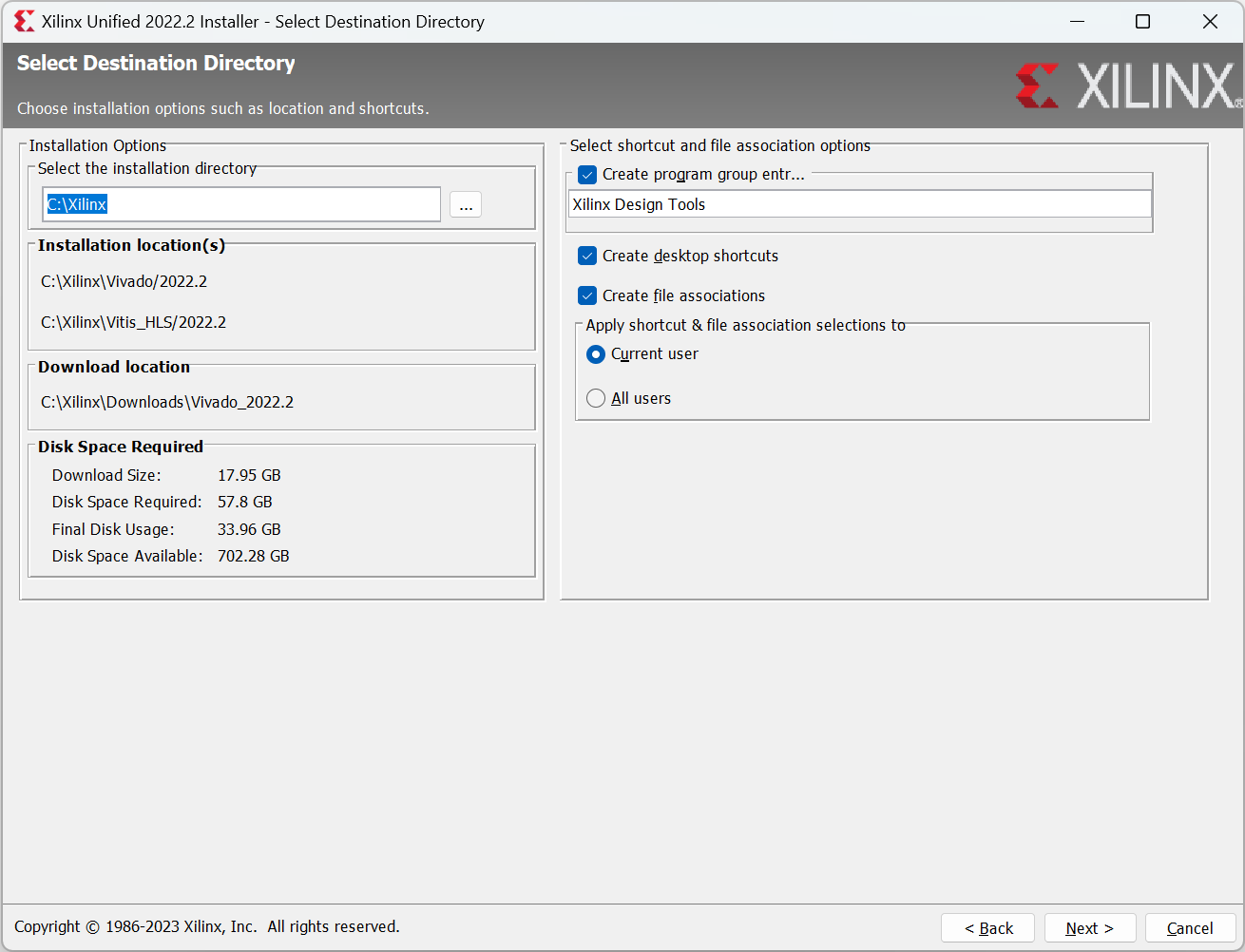Cancel the Xilinx installation
Viewport: 1245px width, 952px height.
[1190, 927]
